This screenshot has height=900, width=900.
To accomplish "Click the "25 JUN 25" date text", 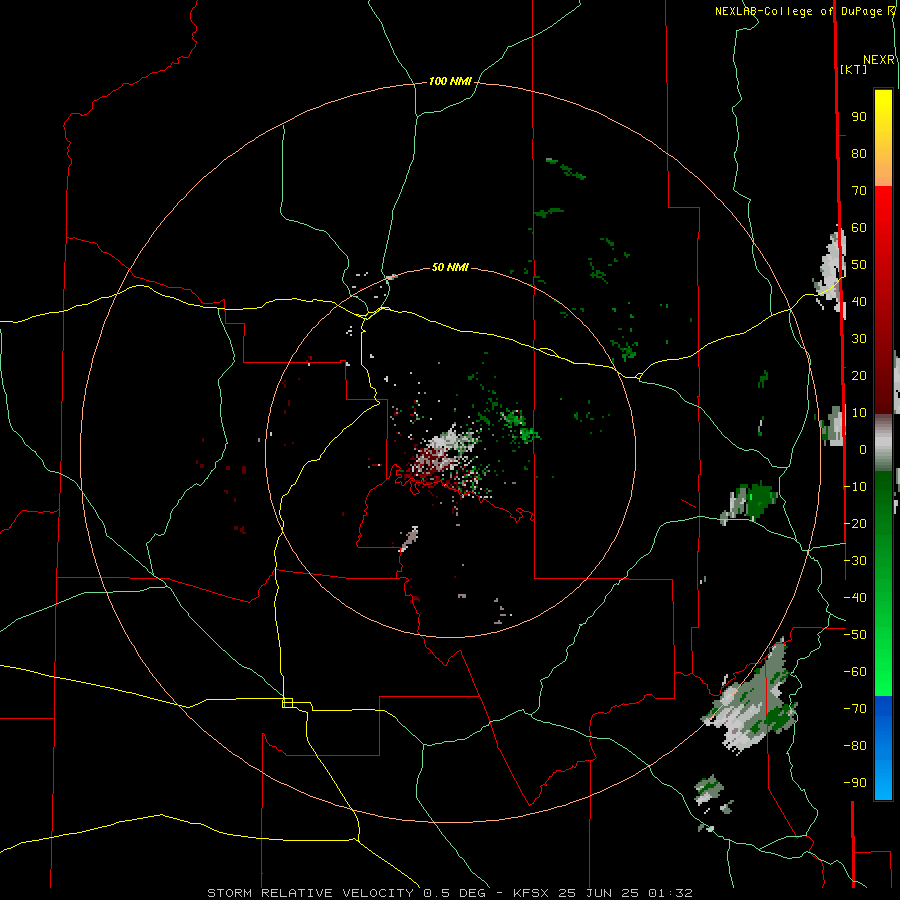I will coord(599,893).
